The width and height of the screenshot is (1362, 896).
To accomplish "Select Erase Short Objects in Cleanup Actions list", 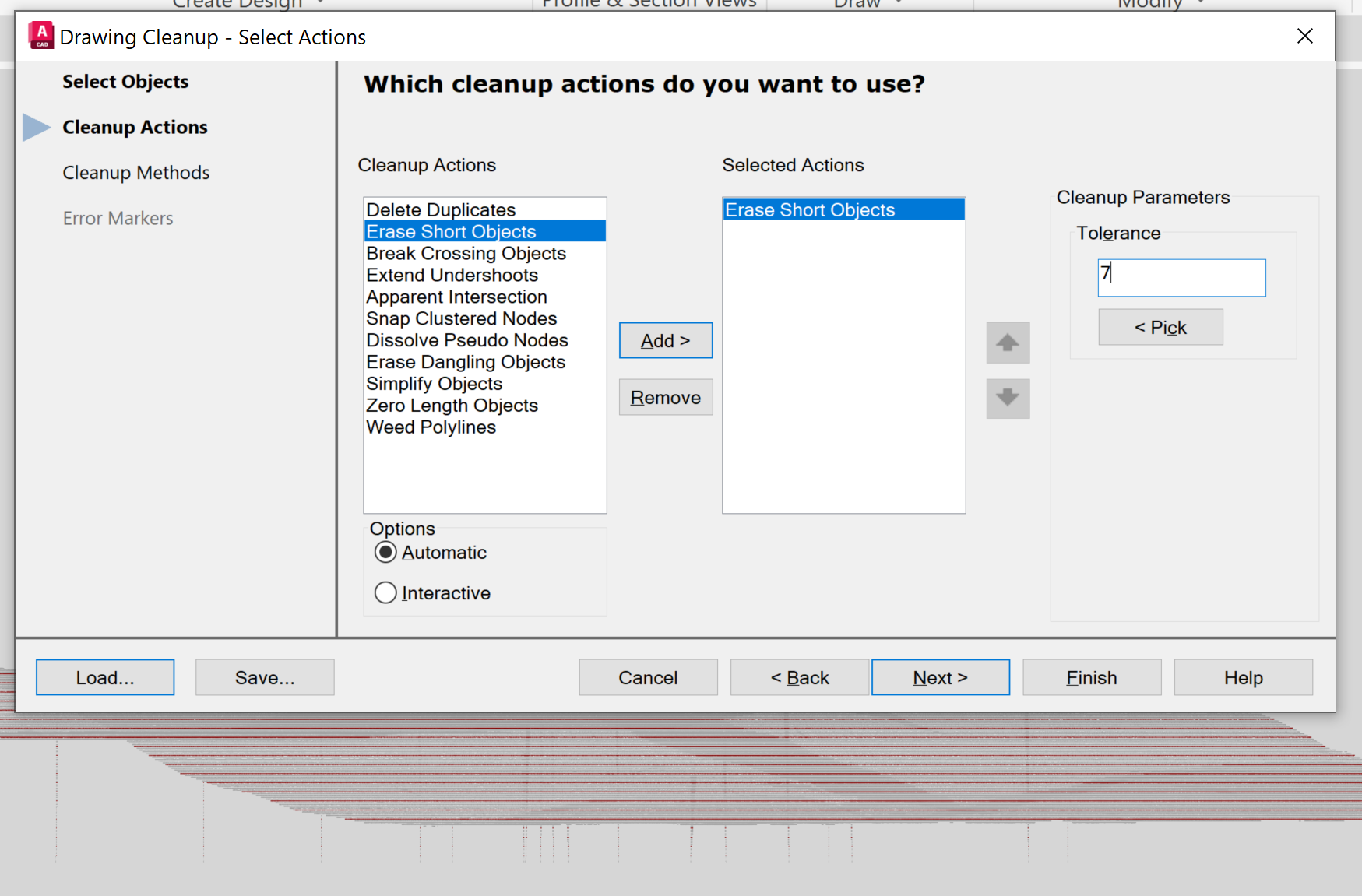I will click(x=484, y=232).
